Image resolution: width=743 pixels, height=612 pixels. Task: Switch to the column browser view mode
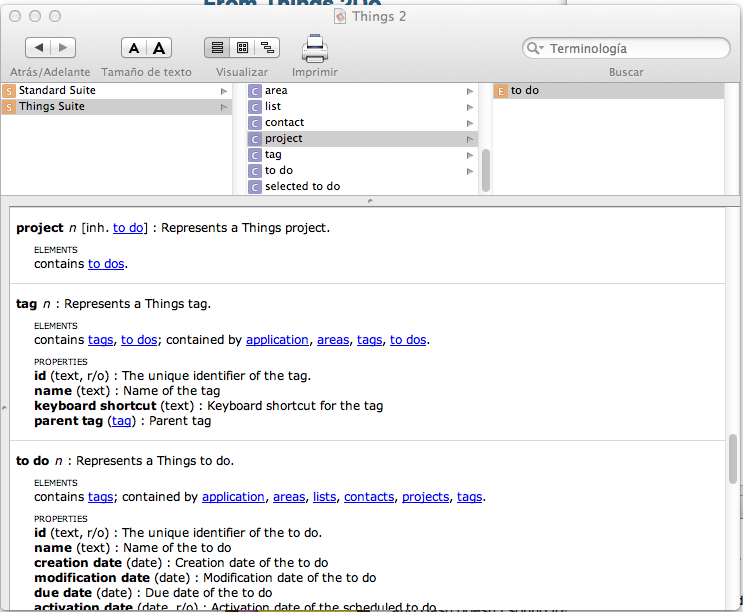pyautogui.click(x=242, y=48)
